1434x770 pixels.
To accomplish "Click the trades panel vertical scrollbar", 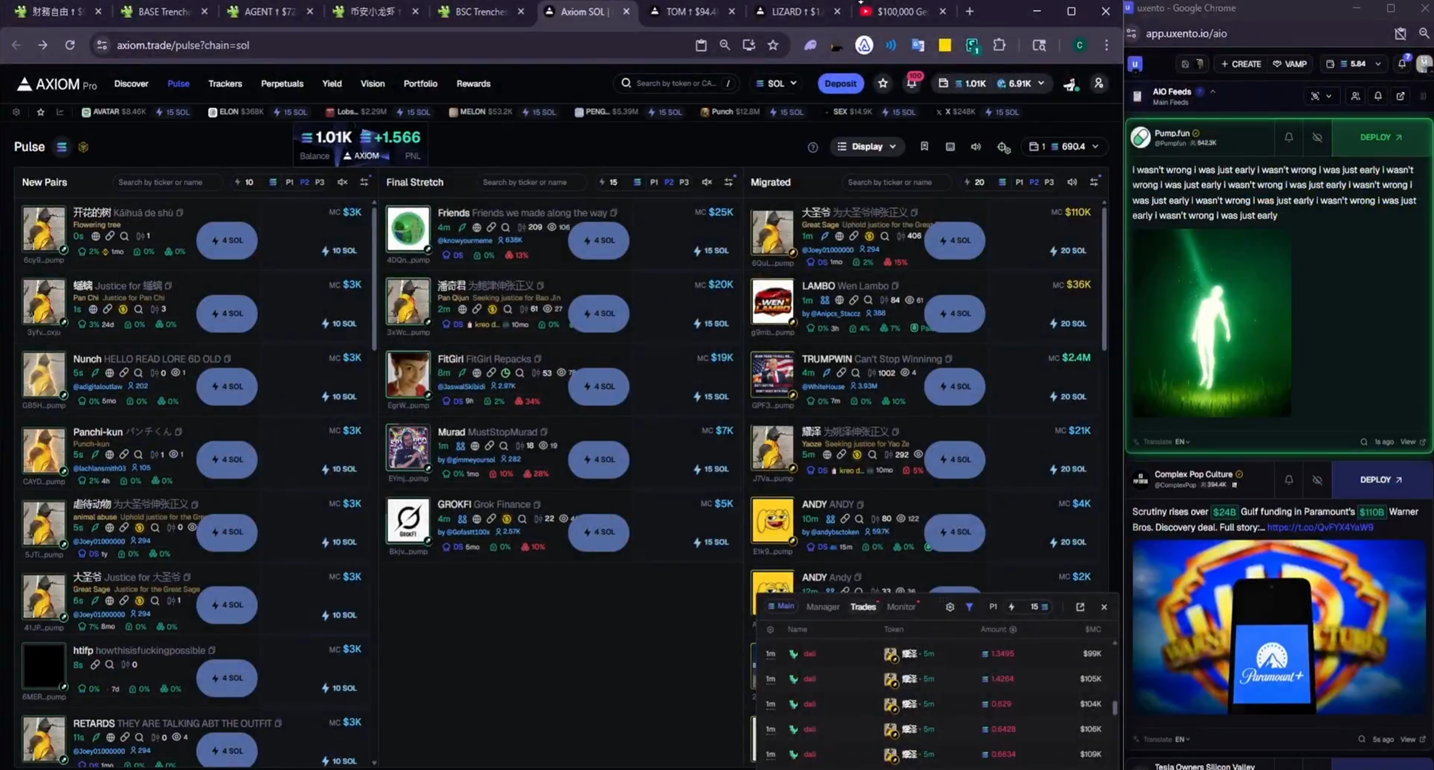I will coord(1115,708).
